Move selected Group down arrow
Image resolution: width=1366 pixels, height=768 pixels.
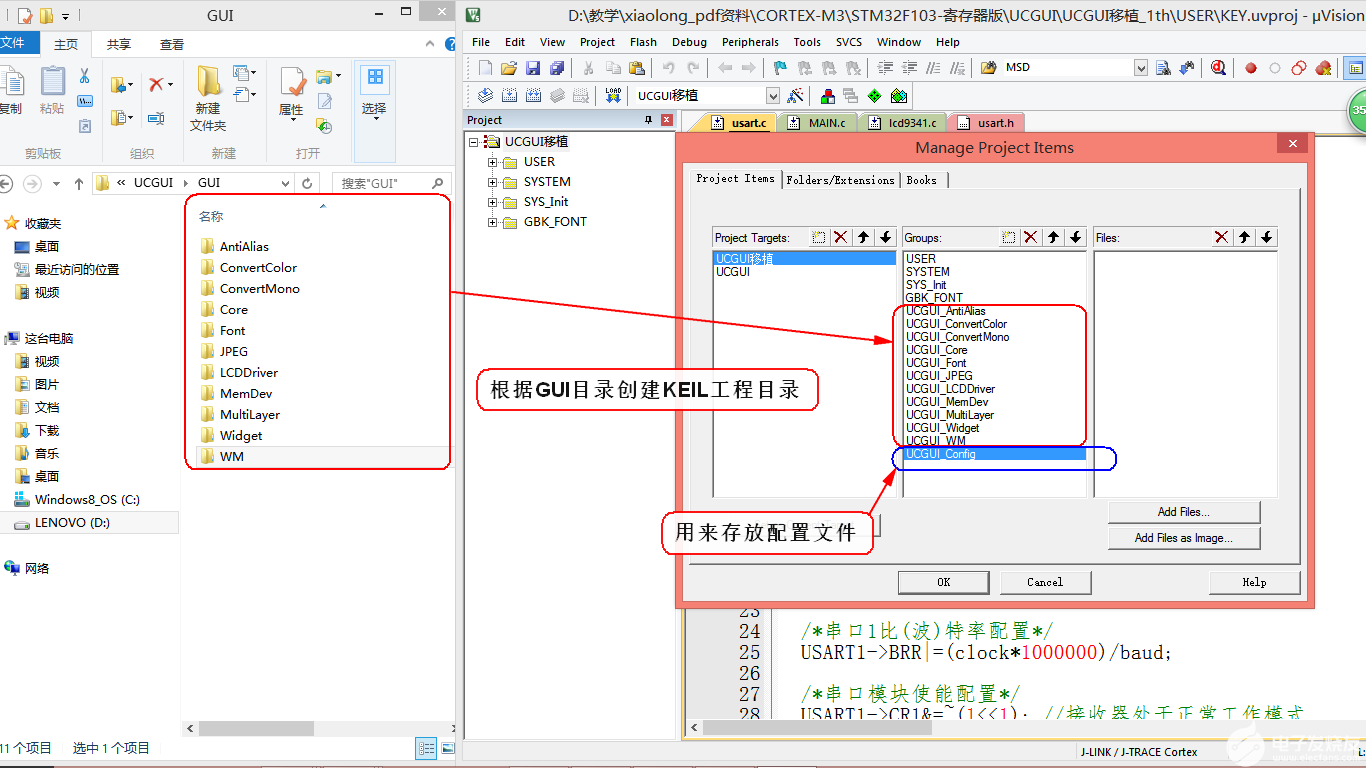point(1076,237)
